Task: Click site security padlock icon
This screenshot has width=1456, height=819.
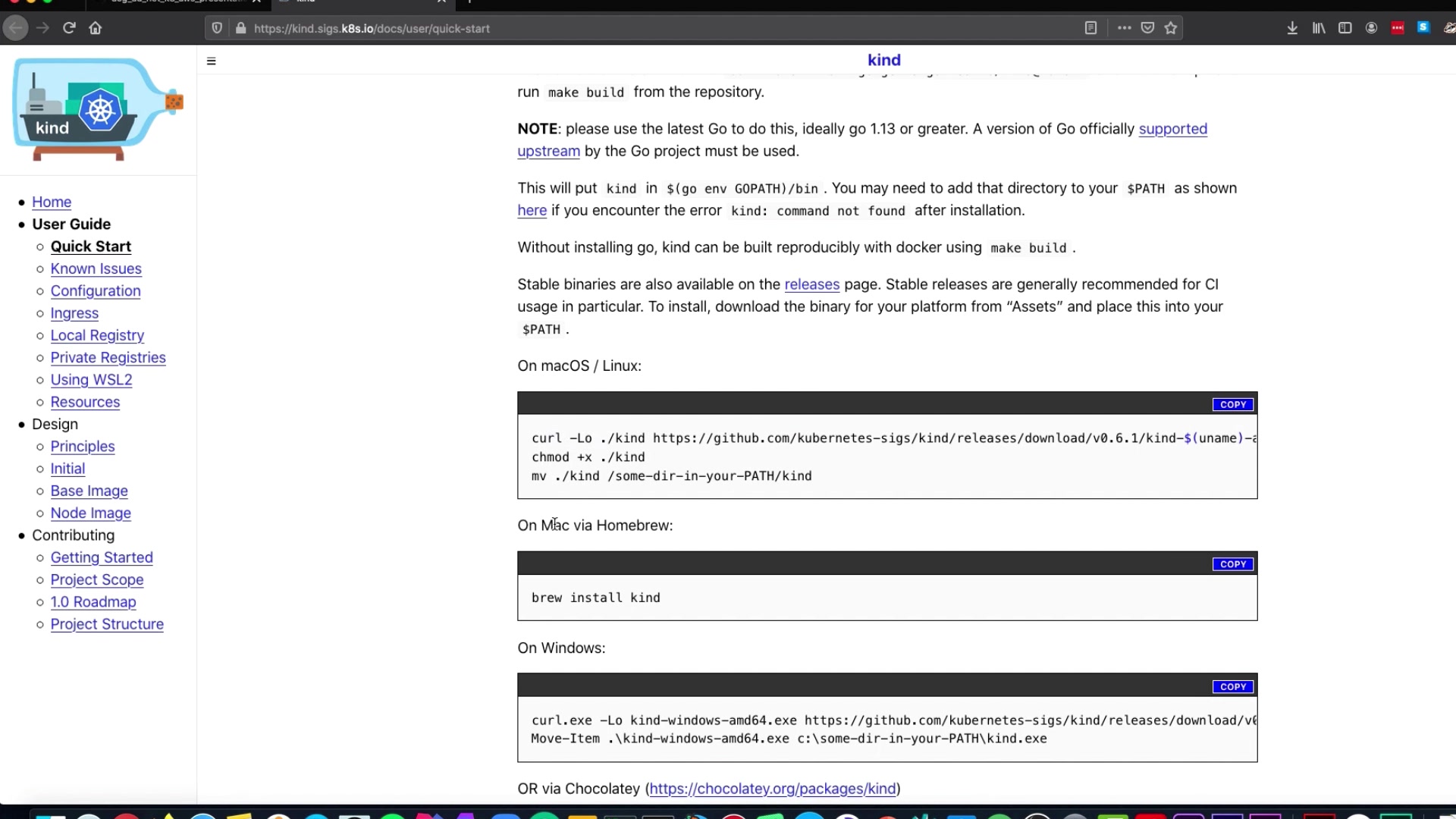Action: point(241,28)
